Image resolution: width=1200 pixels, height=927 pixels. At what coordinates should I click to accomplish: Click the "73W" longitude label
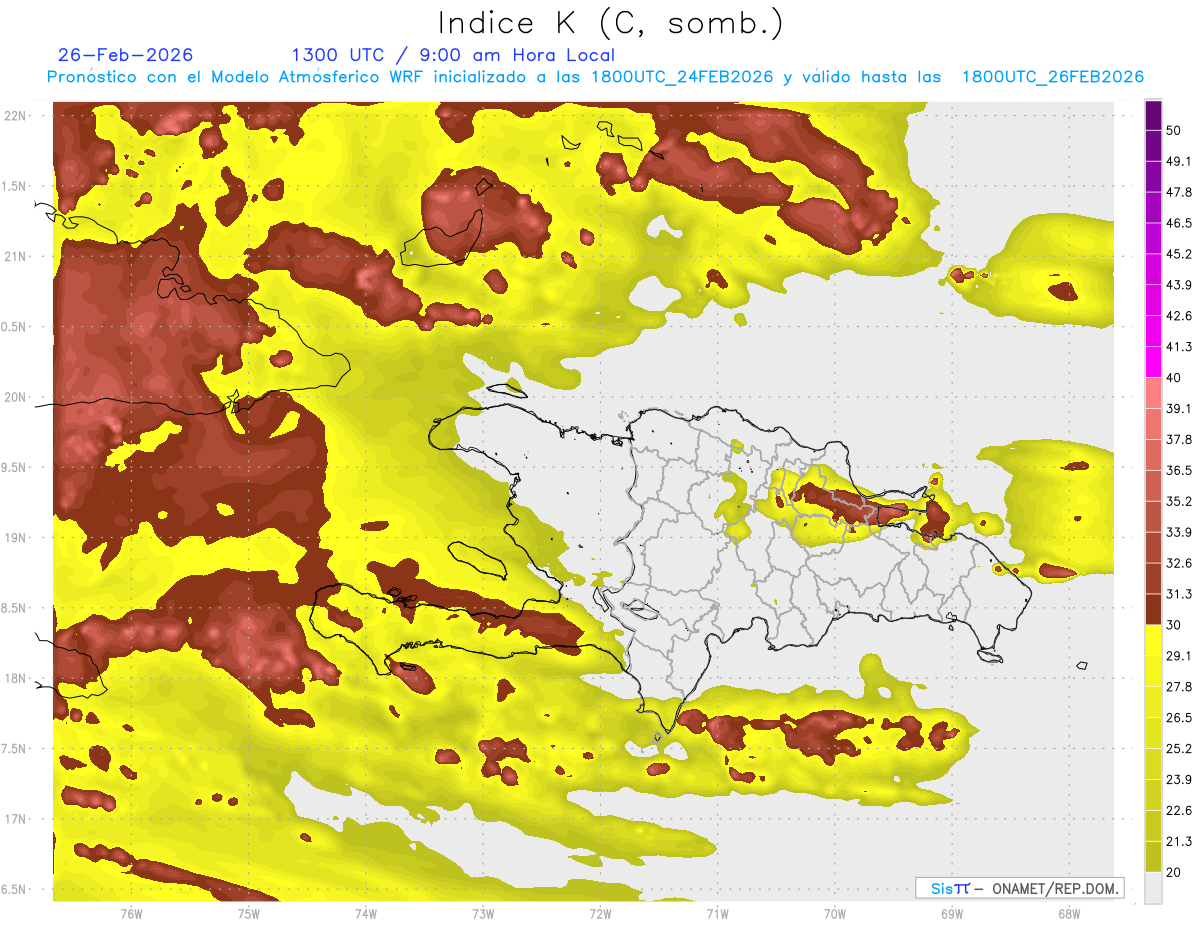coord(482,913)
